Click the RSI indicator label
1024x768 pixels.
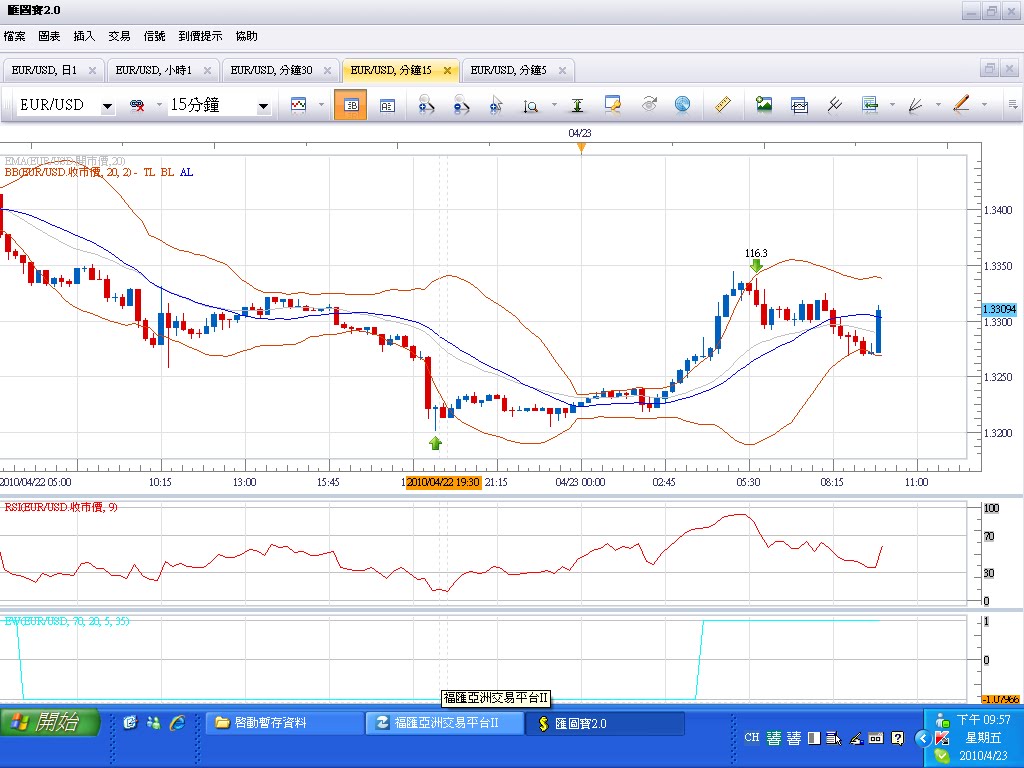click(x=61, y=507)
